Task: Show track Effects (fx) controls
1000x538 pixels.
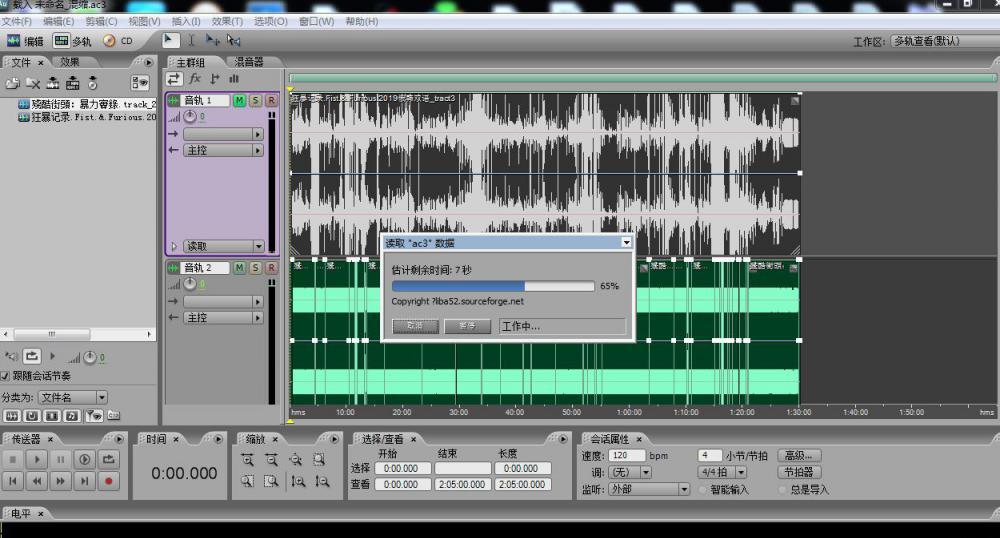Action: 195,79
